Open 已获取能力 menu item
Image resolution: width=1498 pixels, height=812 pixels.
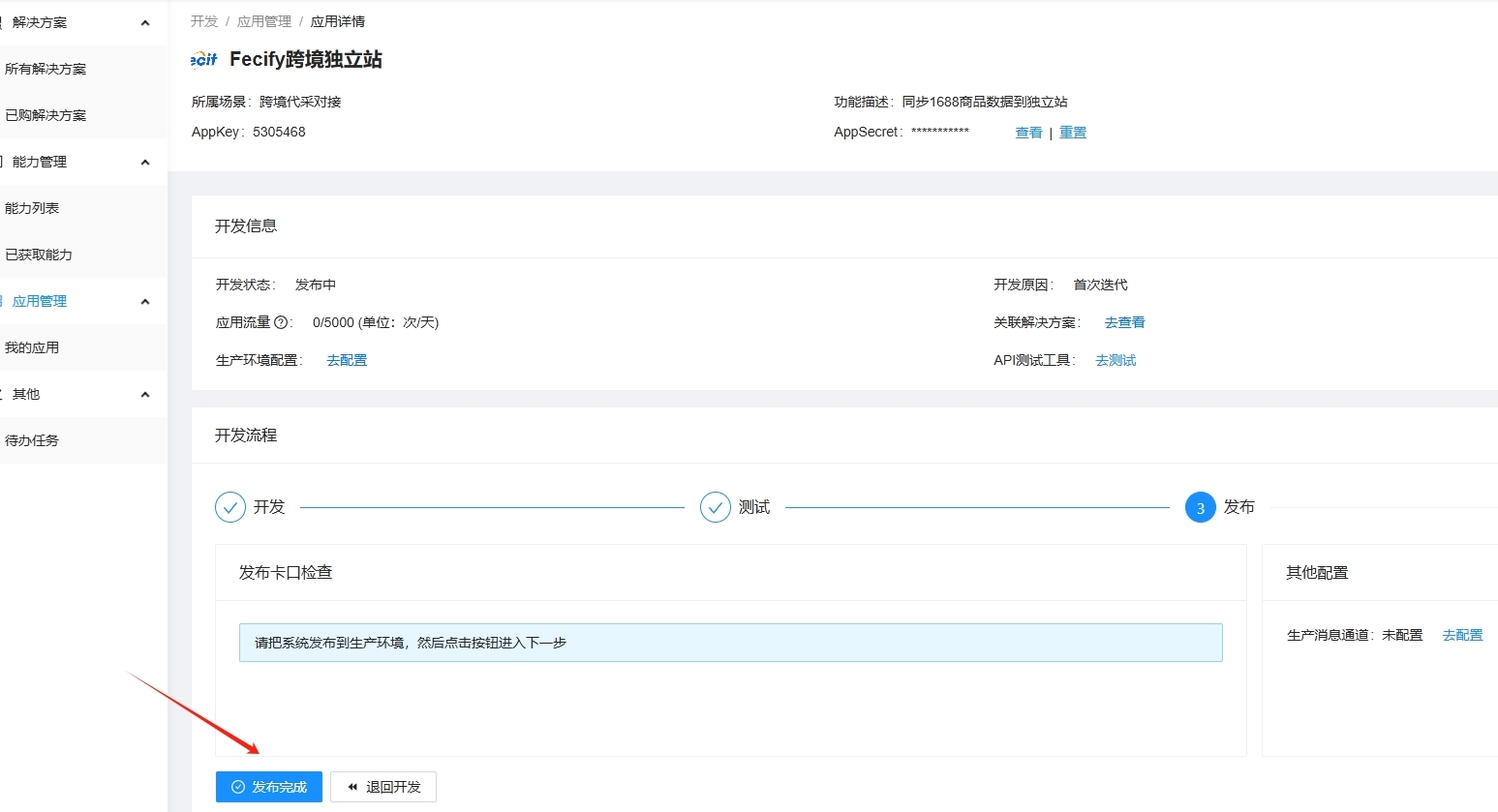click(39, 255)
